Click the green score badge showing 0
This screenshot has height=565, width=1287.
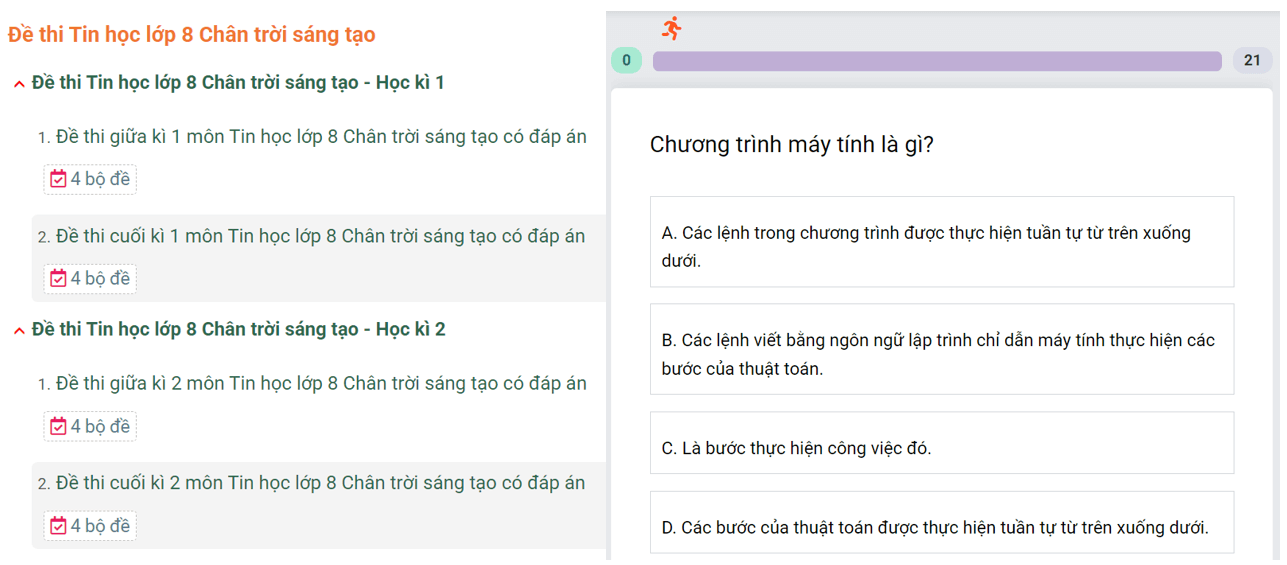tap(626, 60)
